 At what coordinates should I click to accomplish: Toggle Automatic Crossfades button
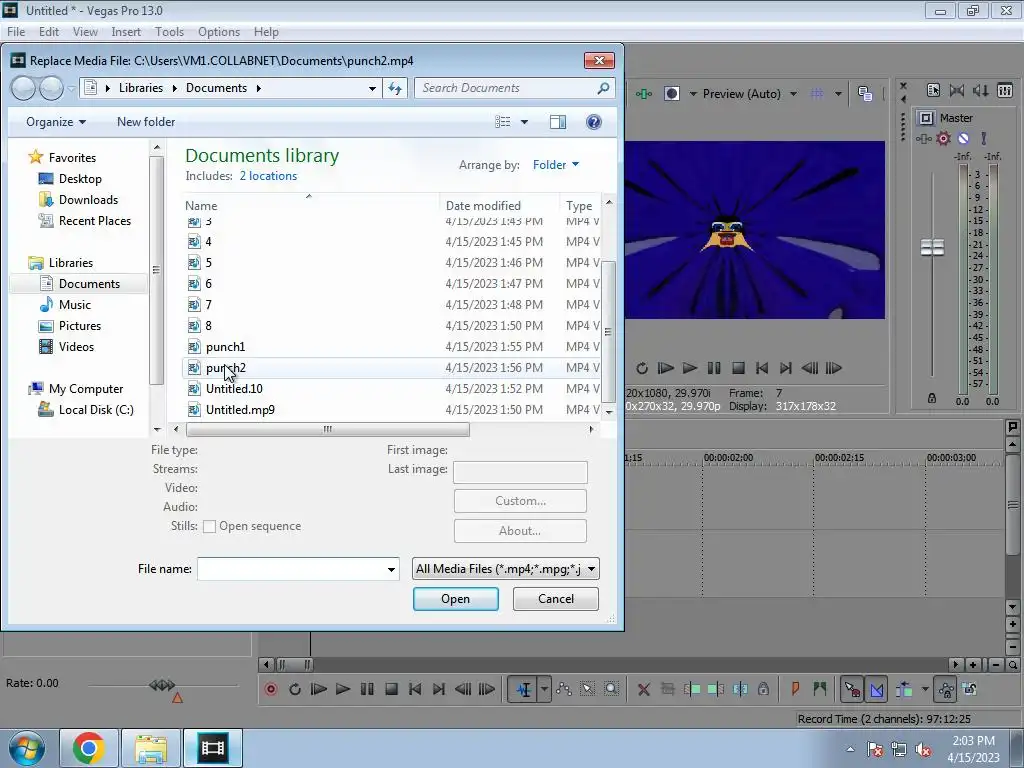tap(877, 689)
